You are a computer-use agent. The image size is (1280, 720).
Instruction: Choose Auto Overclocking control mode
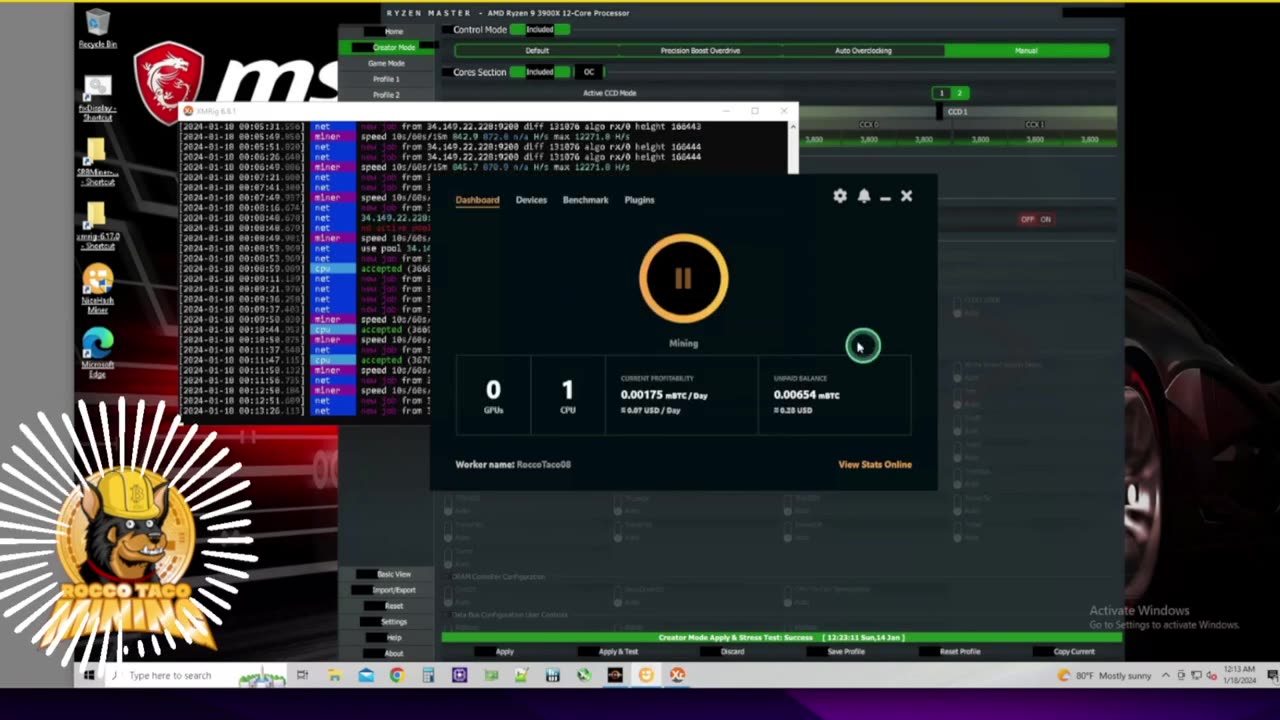point(863,50)
